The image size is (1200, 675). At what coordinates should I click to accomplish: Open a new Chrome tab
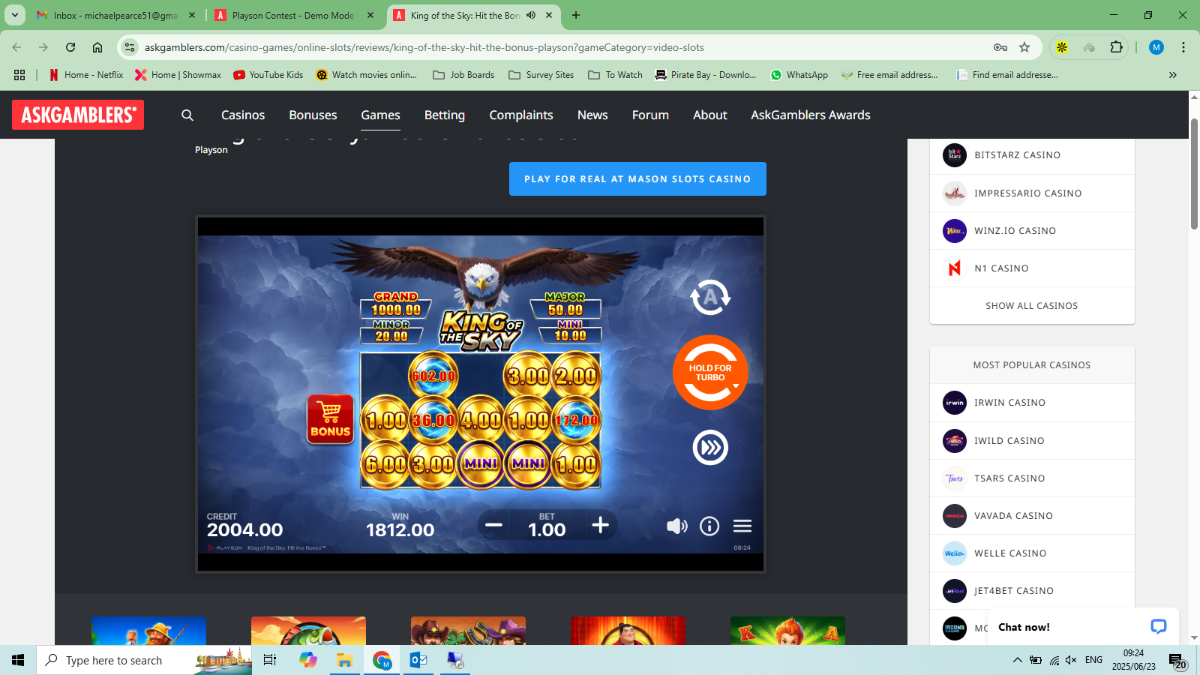coord(575,15)
